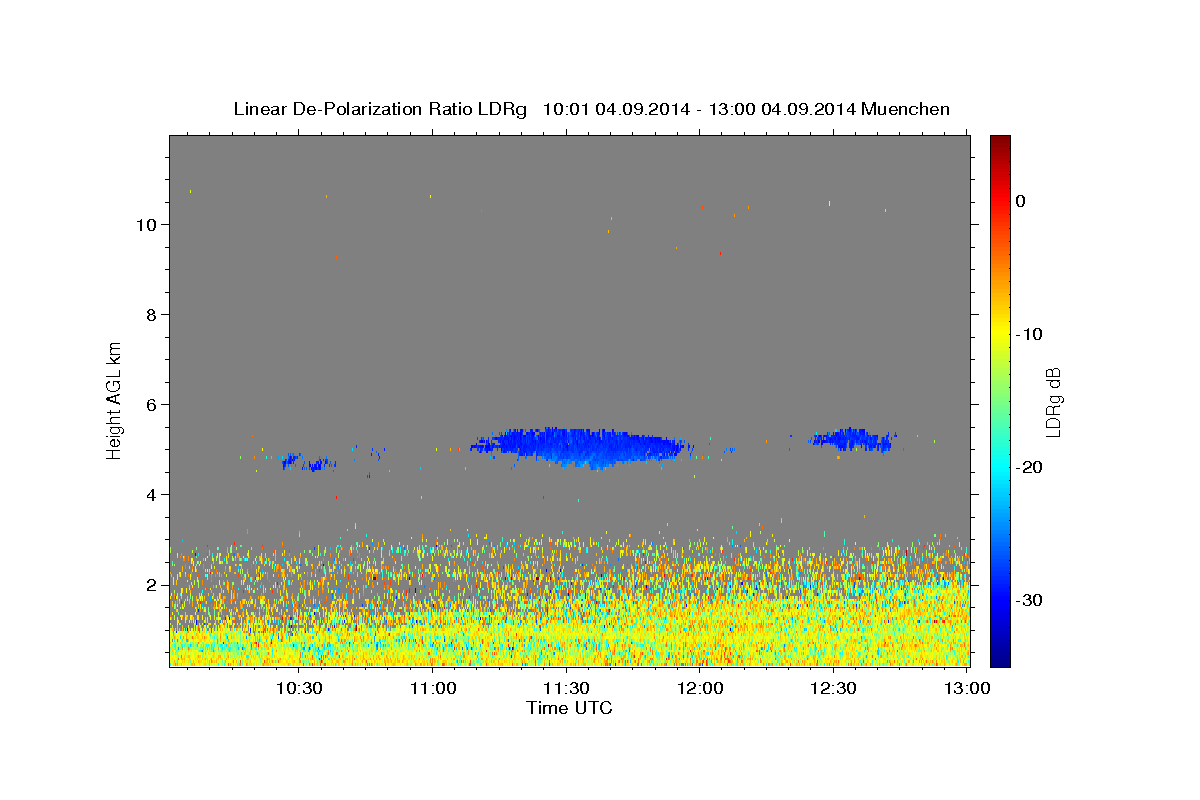Click the colorbar value '-20'
1200x800 pixels.
click(1029, 467)
